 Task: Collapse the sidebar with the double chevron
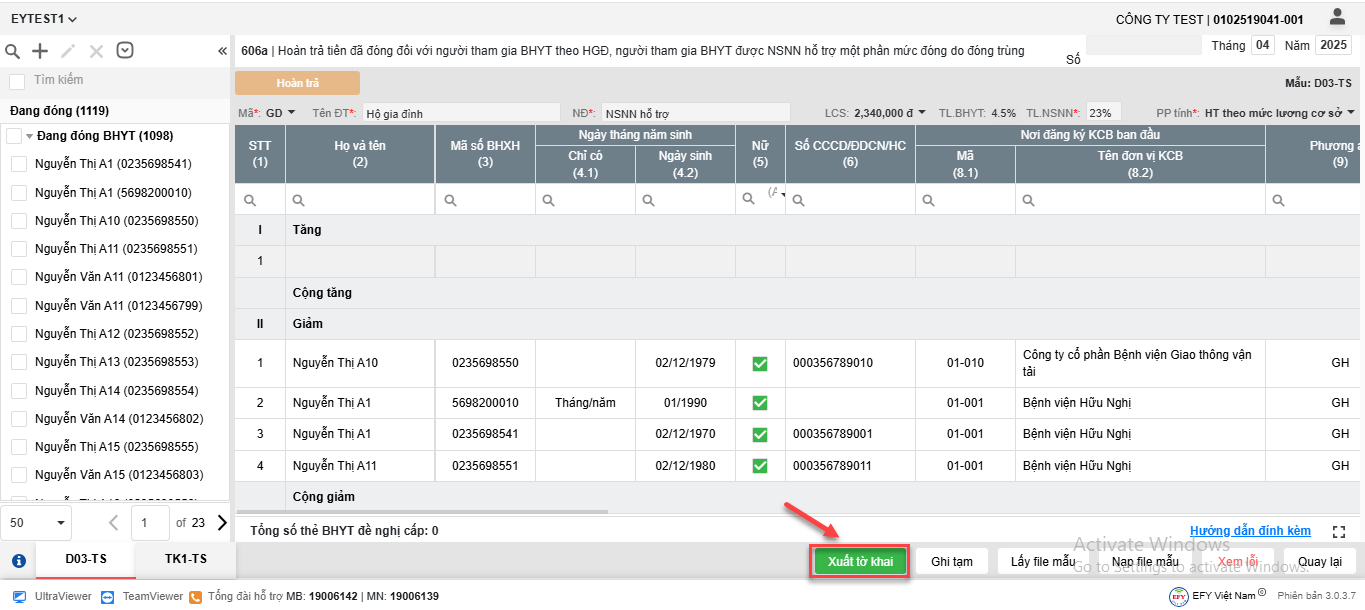222,51
